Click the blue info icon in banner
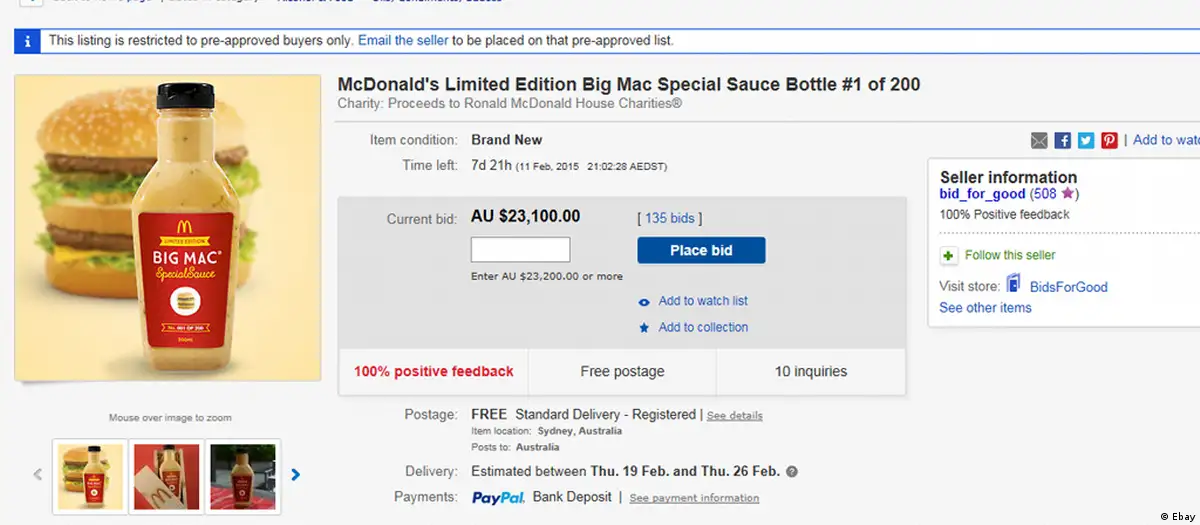The height and width of the screenshot is (525, 1200). tap(26, 41)
